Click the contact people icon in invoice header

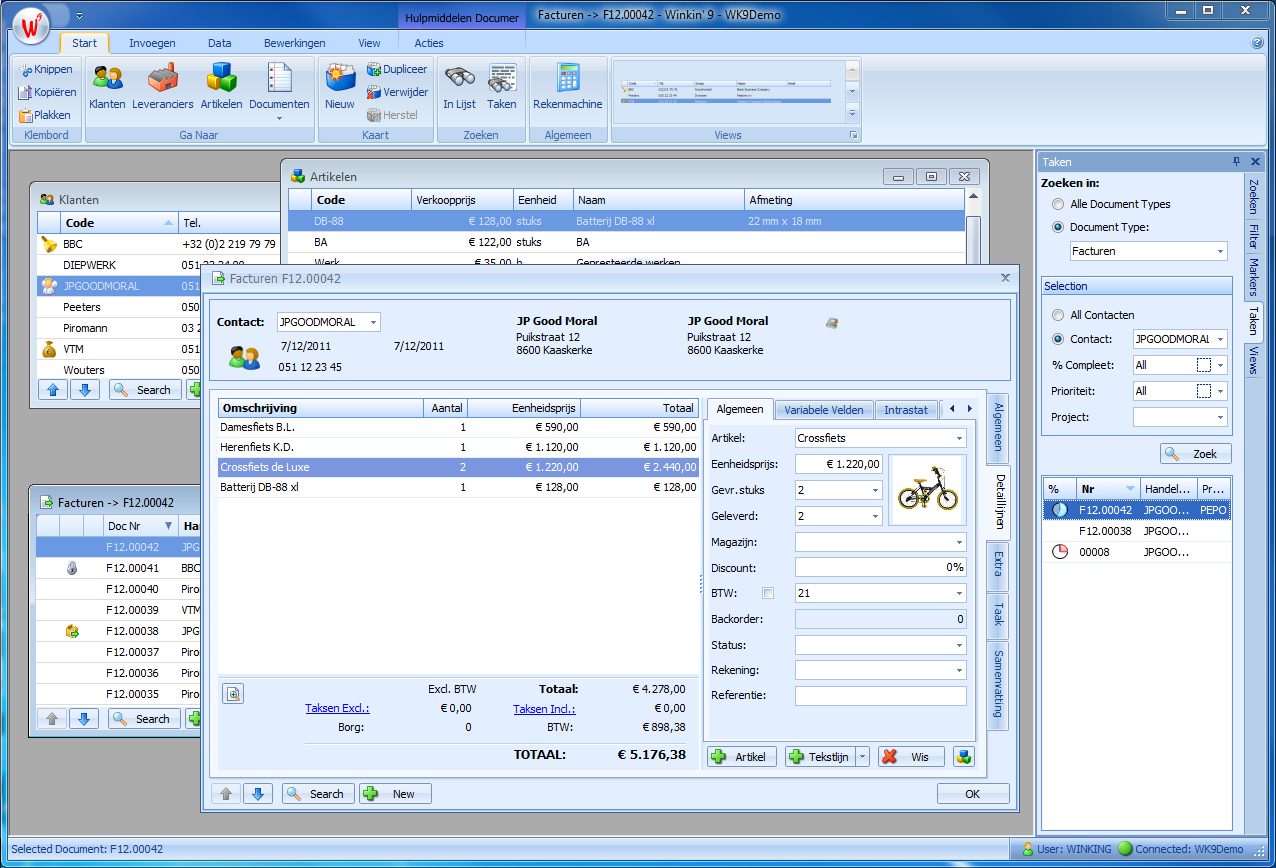(x=245, y=357)
